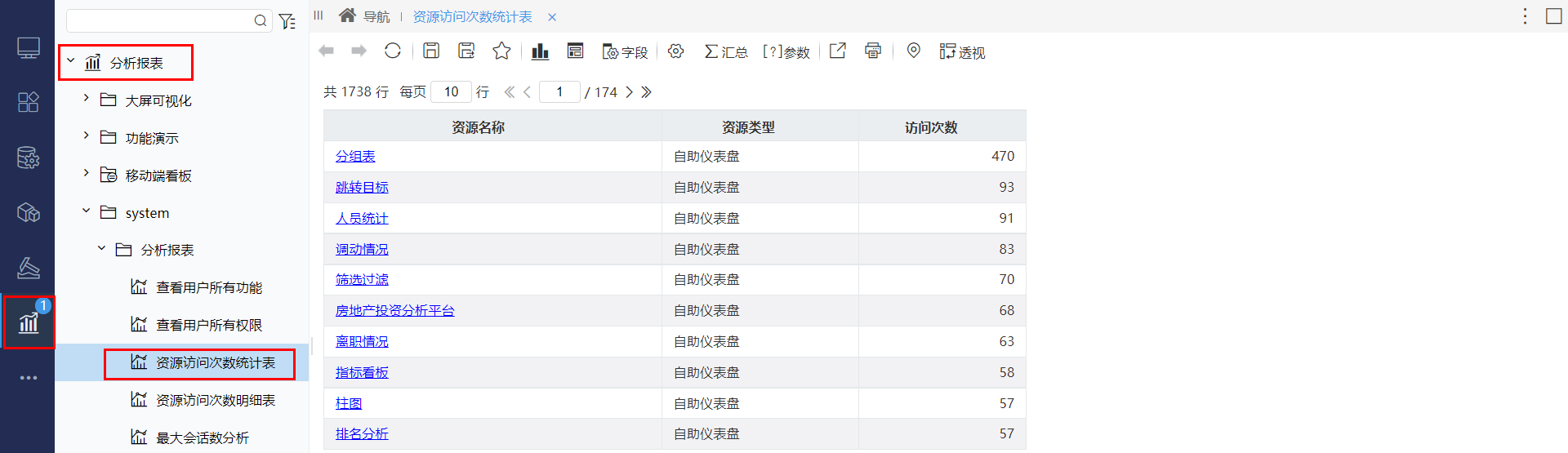Expand the 移动端看板 folder

pyautogui.click(x=86, y=173)
